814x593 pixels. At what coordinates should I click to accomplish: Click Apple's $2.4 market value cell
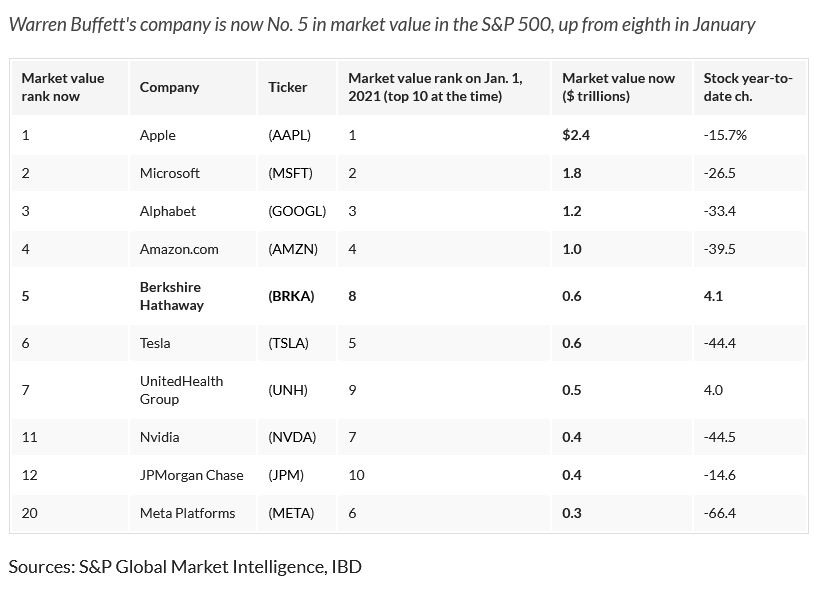(576, 135)
